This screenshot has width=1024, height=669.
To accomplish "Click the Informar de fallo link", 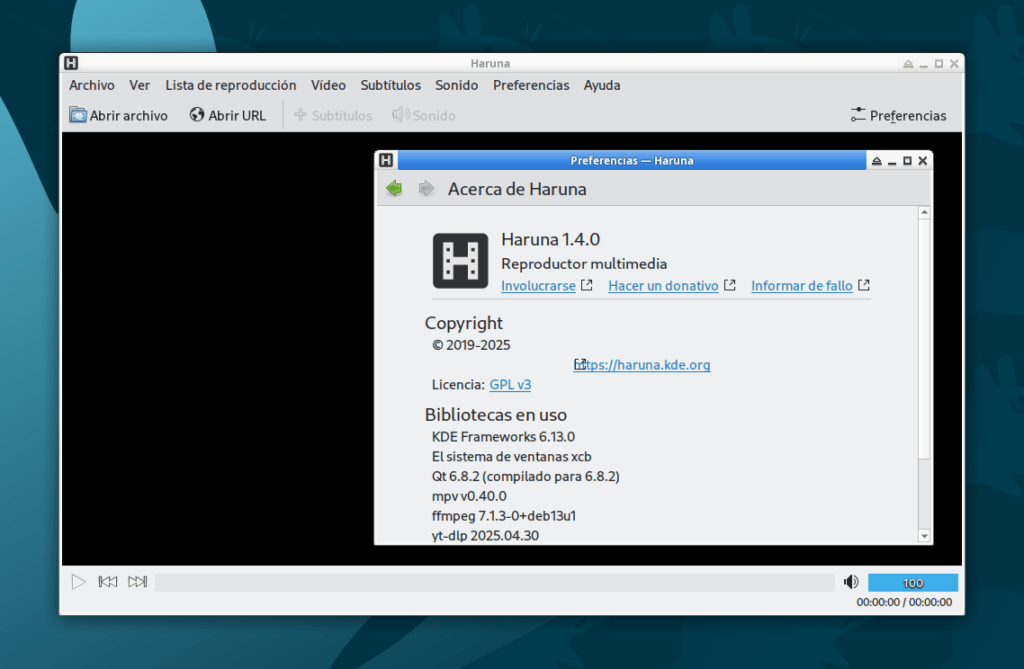I will click(x=802, y=286).
